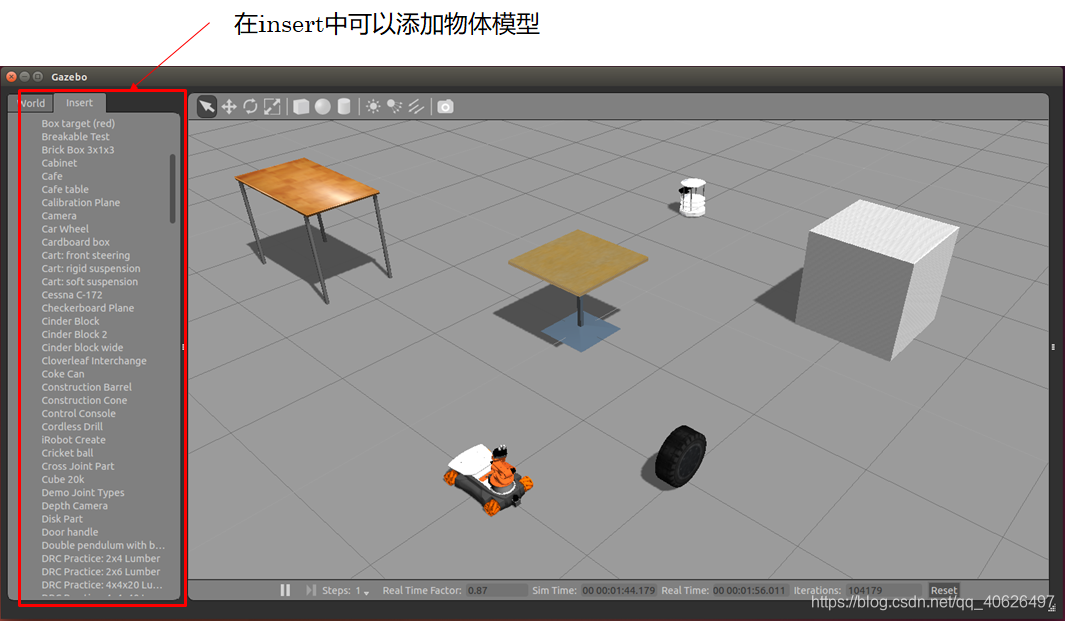Activate the translate mode tool
Screen dimensions: 1065x621
click(x=229, y=106)
